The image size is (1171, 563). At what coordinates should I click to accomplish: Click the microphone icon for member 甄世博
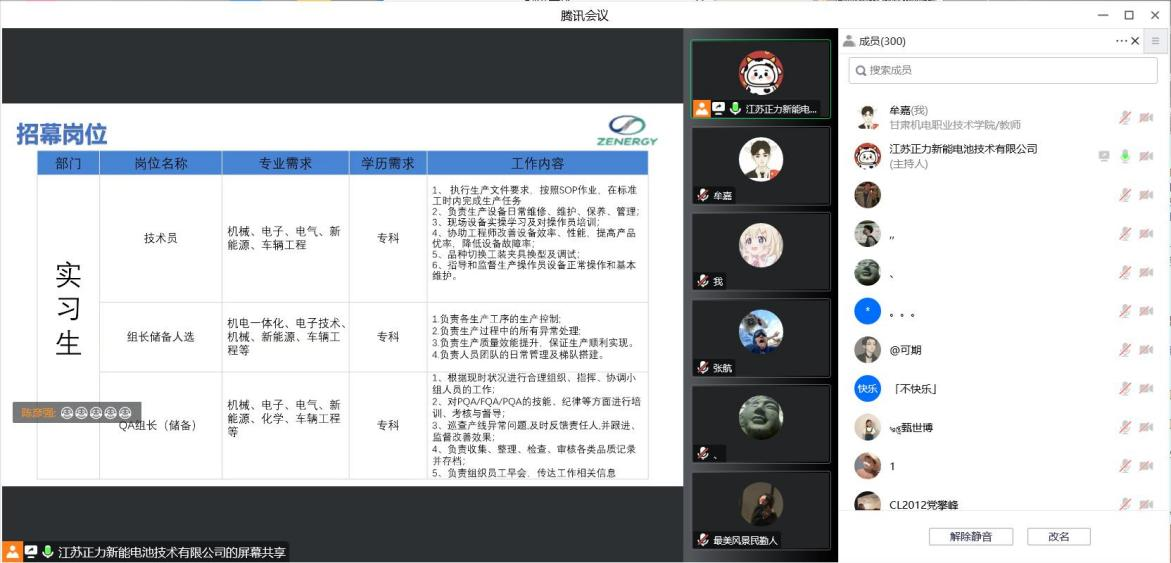(x=1125, y=428)
